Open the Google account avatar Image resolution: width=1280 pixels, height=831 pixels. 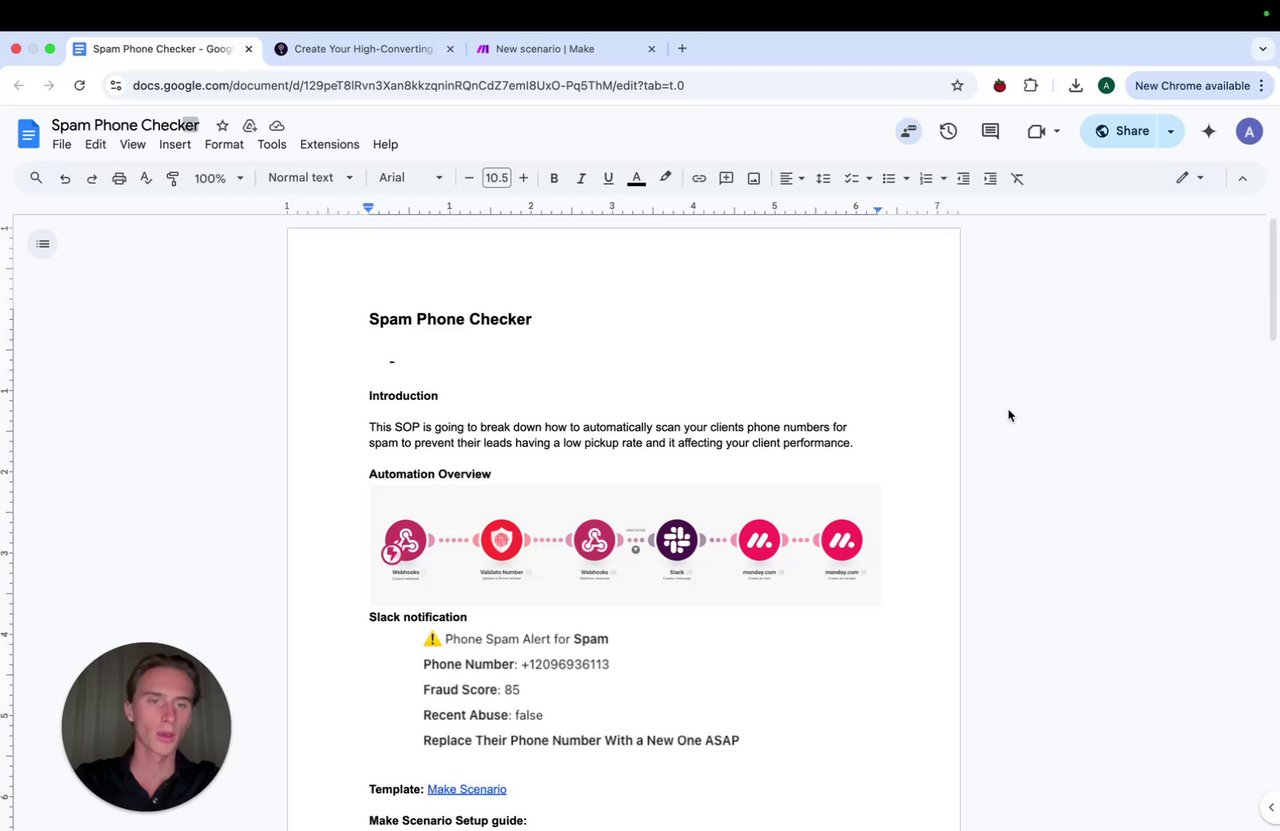(x=1249, y=131)
